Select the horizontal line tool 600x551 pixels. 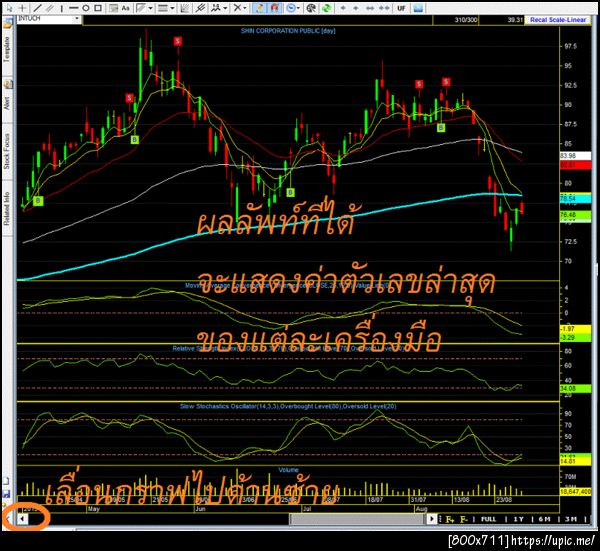74,8
